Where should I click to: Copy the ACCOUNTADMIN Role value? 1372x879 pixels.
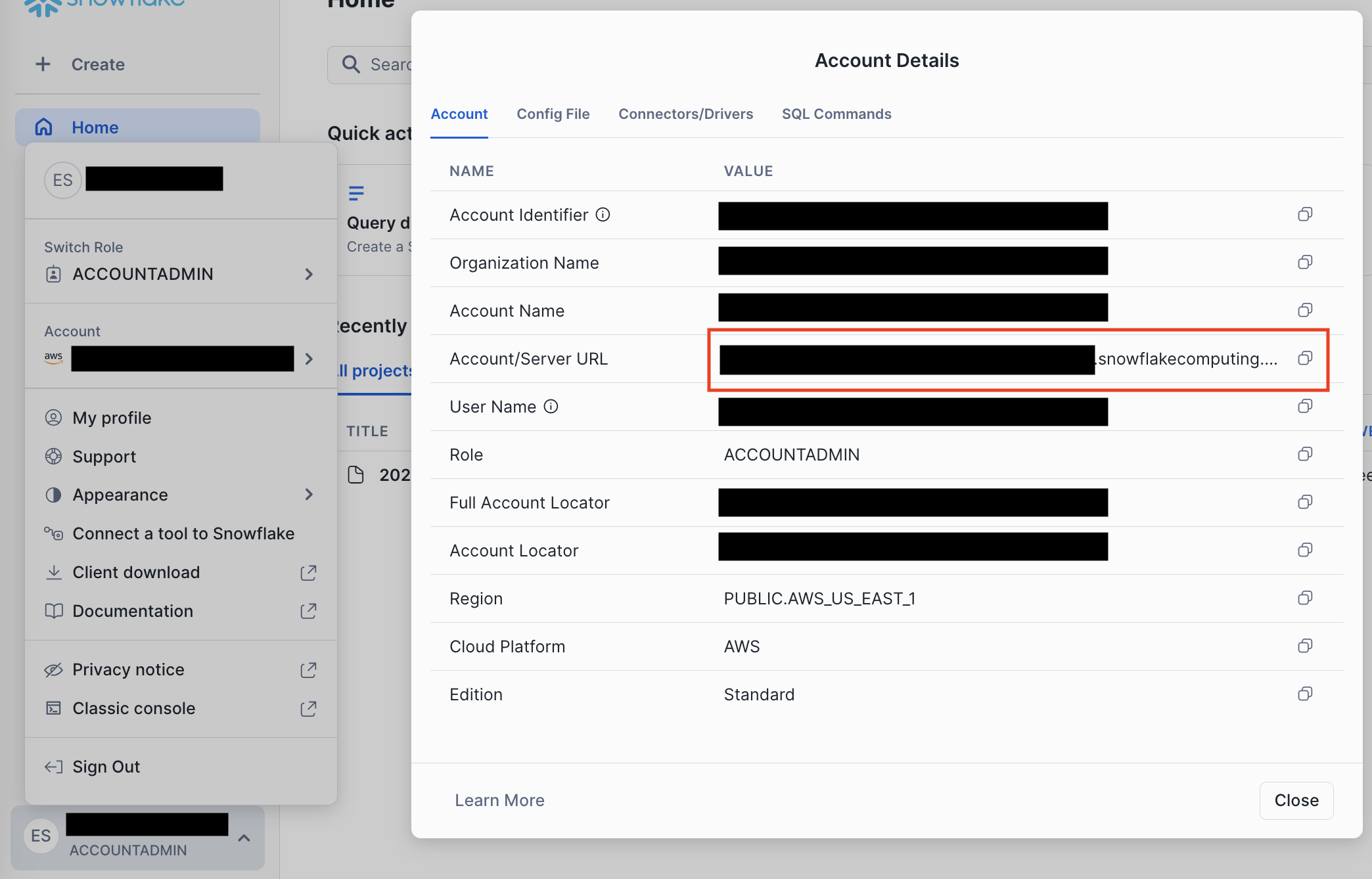1305,454
